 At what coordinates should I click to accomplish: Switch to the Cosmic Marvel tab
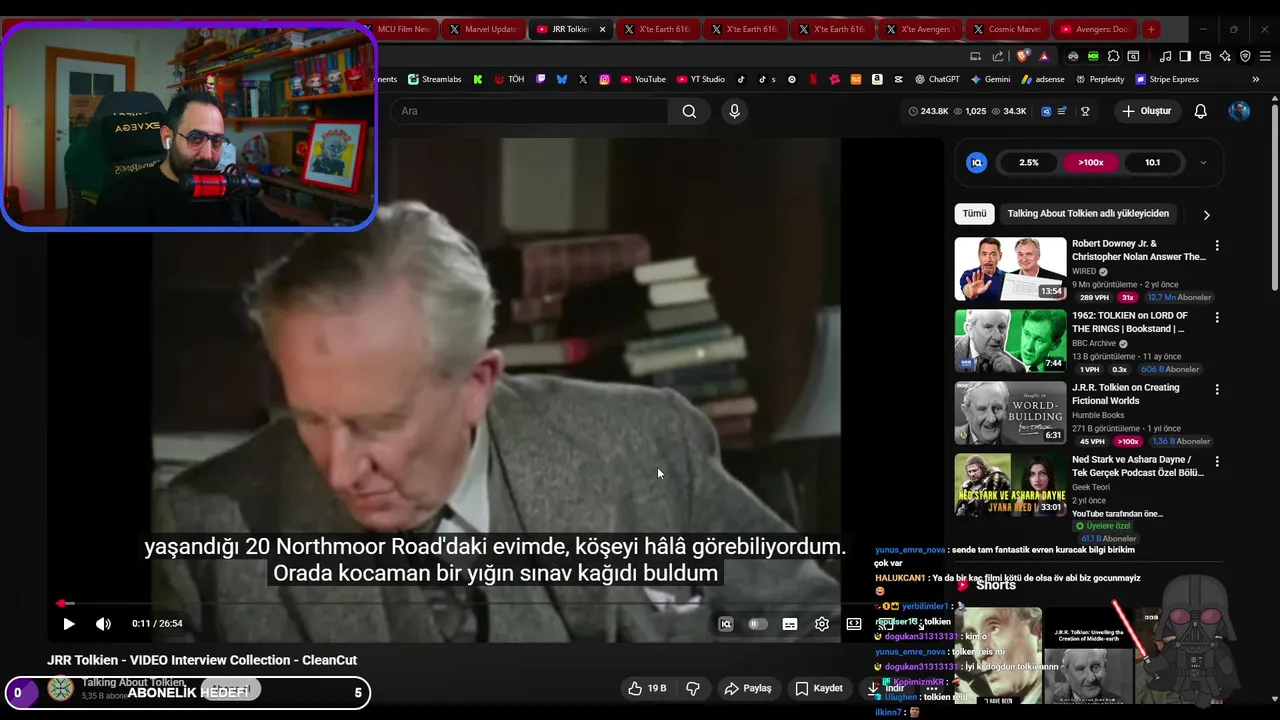tap(1007, 29)
